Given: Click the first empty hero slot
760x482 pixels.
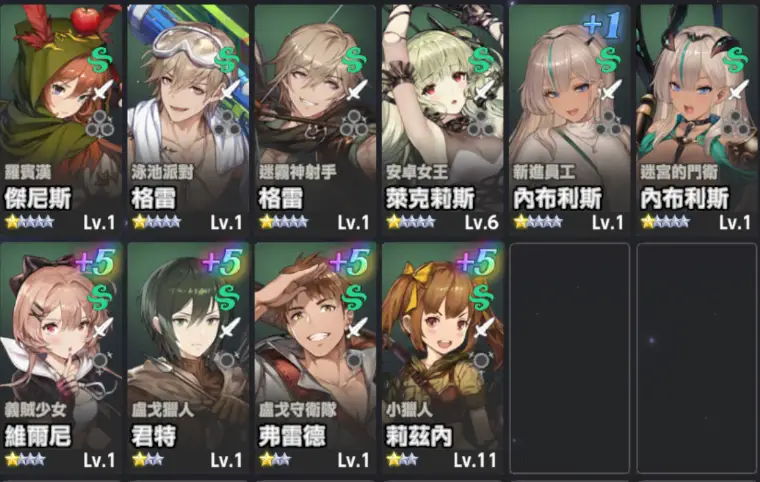Looking at the screenshot, I should click(x=570, y=358).
